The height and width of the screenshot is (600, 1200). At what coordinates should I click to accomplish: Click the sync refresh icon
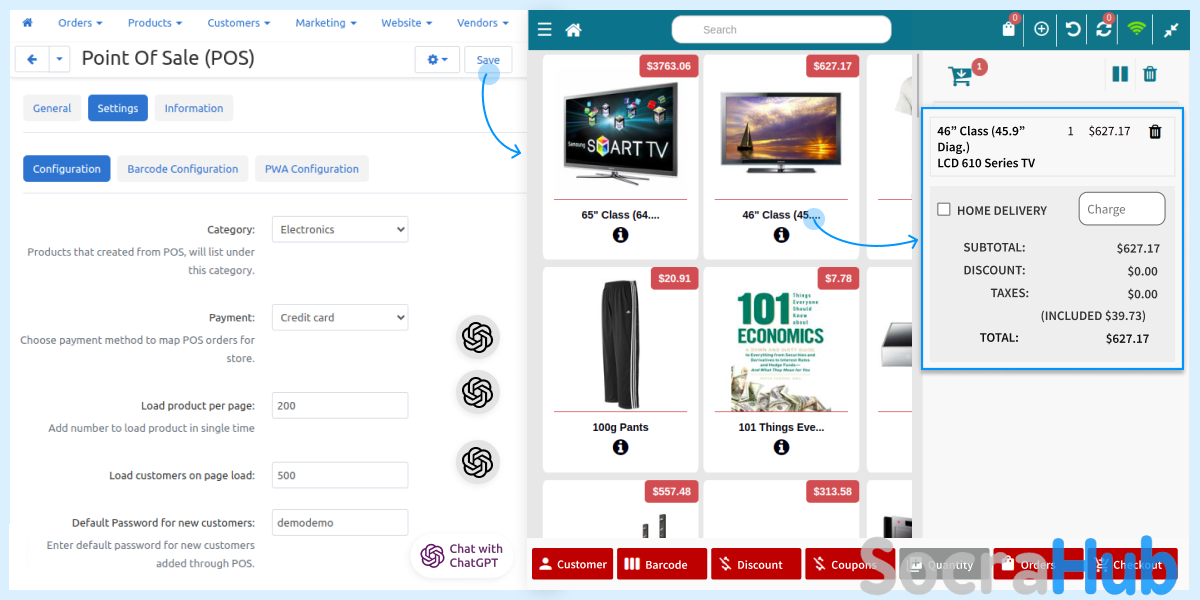(x=1104, y=29)
